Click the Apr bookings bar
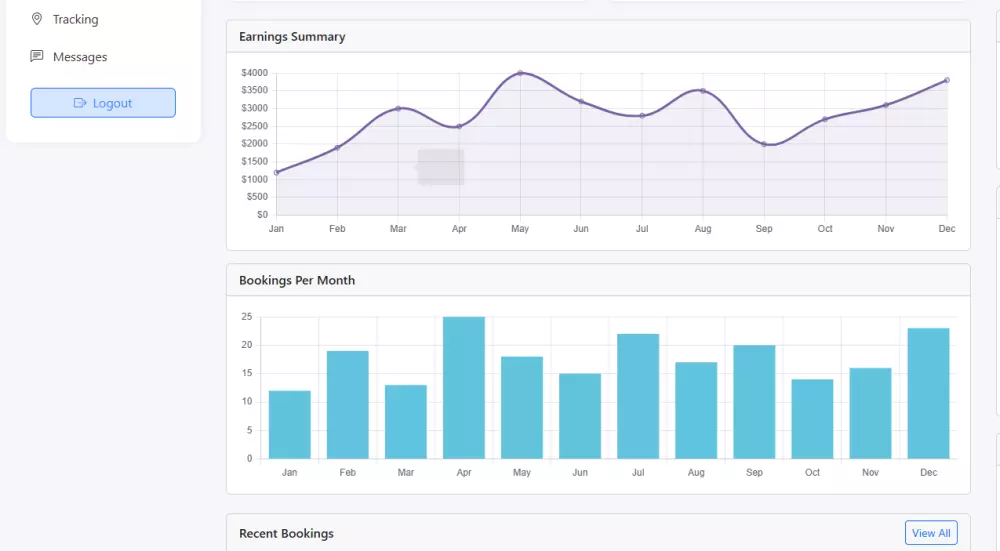Viewport: 1000px width, 551px height. (464, 388)
